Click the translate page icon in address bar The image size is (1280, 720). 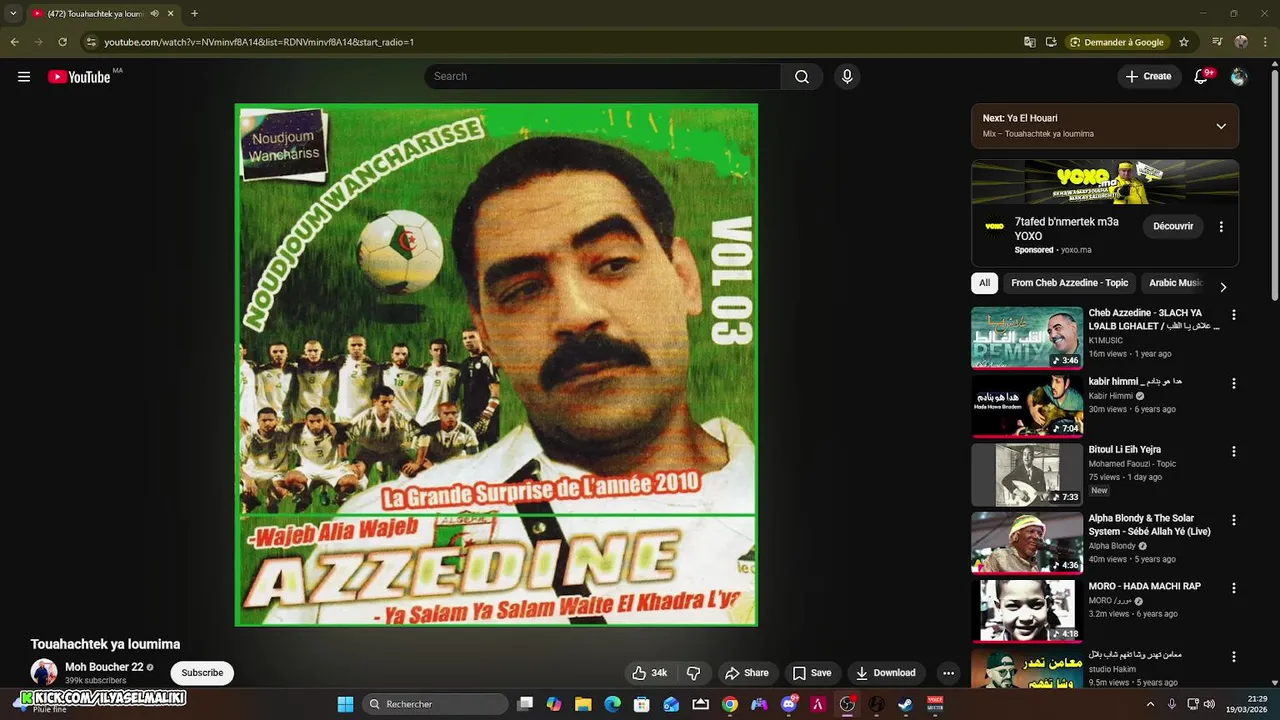[1030, 42]
